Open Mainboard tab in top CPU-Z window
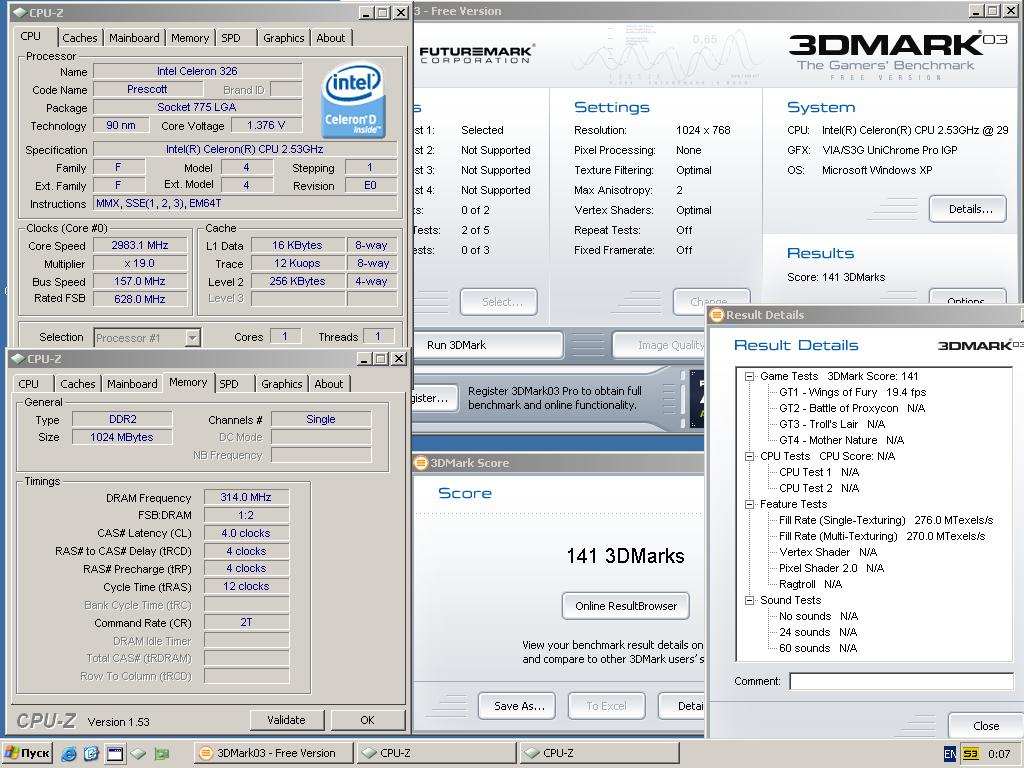 click(134, 38)
